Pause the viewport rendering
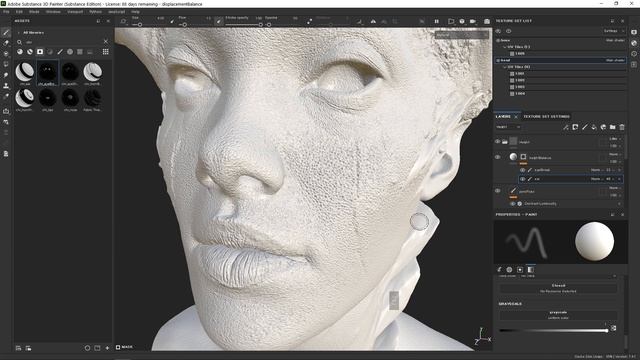Screen dimensions: 640x360 436,21
